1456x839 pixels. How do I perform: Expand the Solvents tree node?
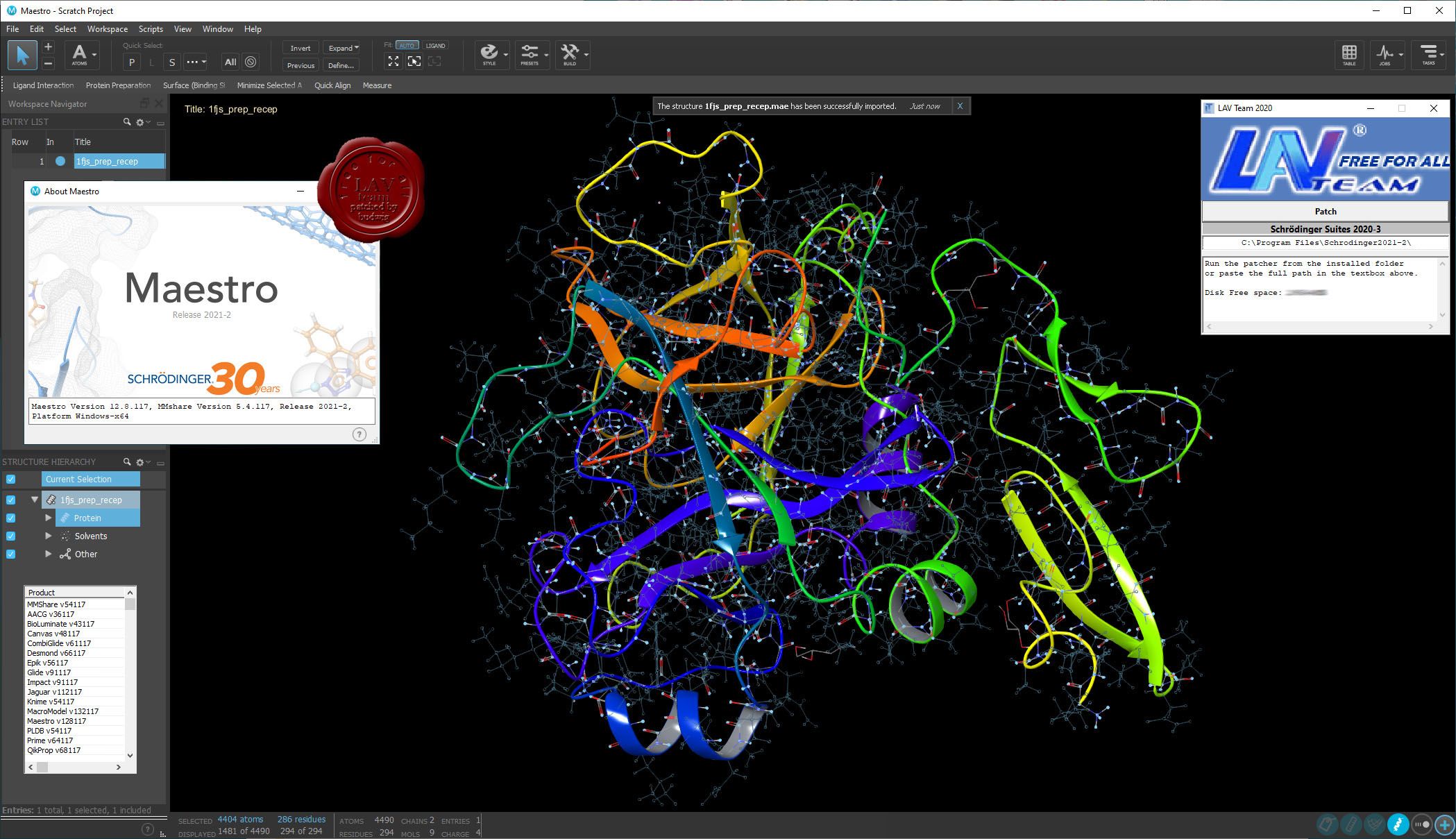click(48, 535)
